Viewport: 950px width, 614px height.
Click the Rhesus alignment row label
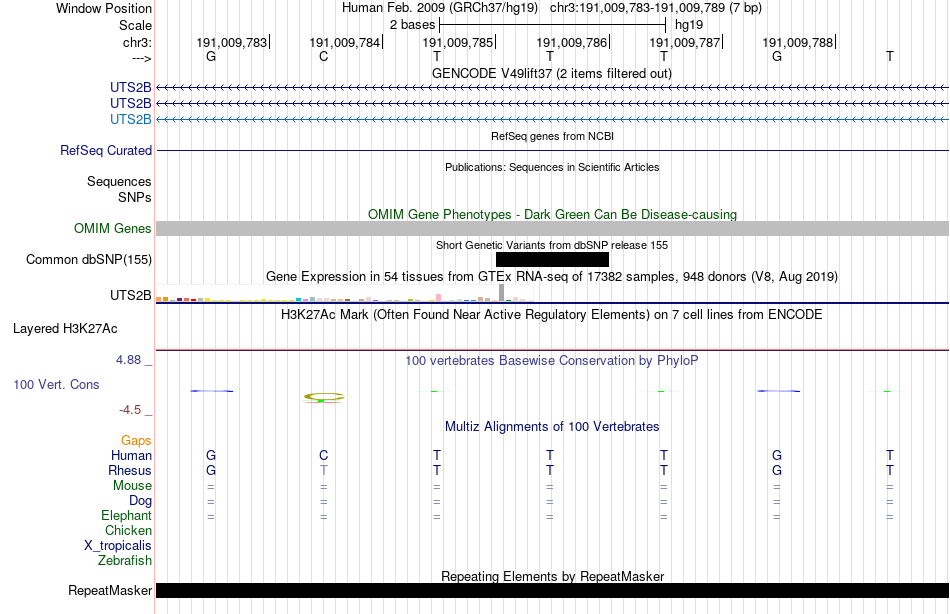pyautogui.click(x=130, y=471)
